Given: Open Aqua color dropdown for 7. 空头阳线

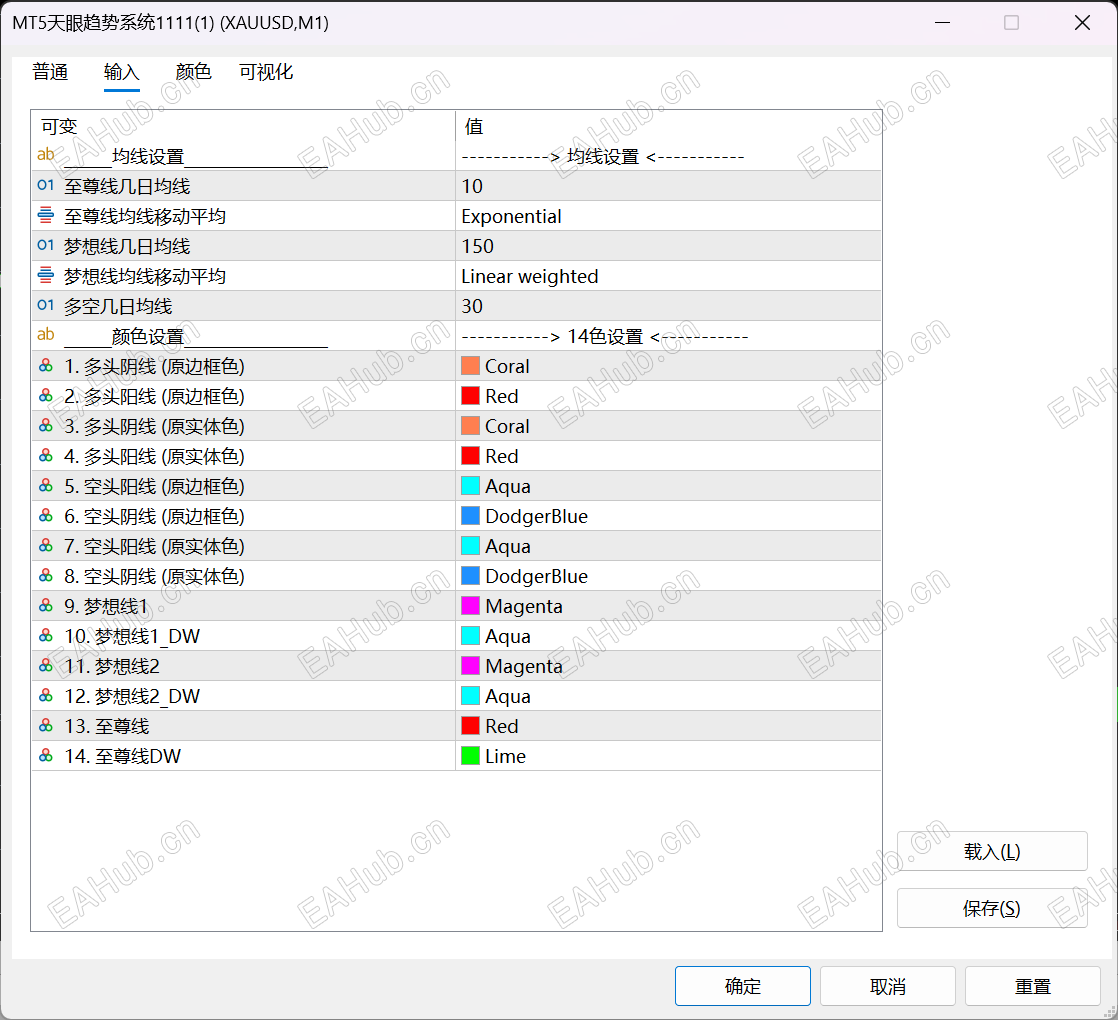Looking at the screenshot, I should (x=668, y=546).
